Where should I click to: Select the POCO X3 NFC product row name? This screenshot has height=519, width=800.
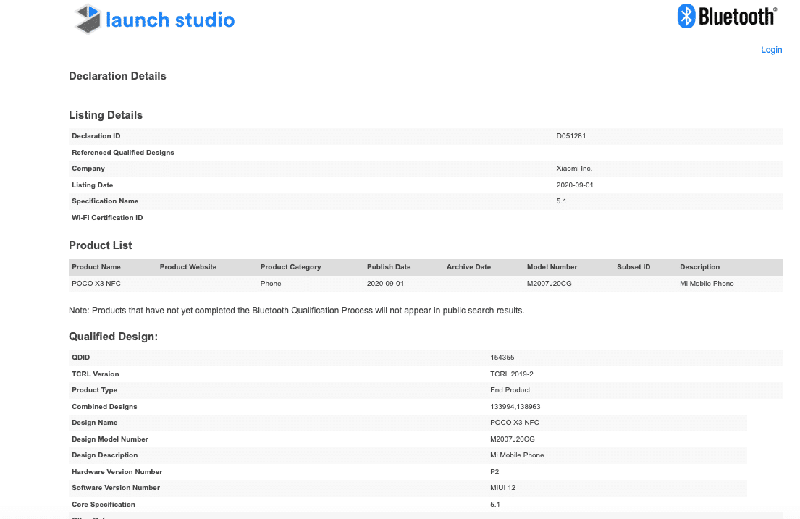pos(96,284)
